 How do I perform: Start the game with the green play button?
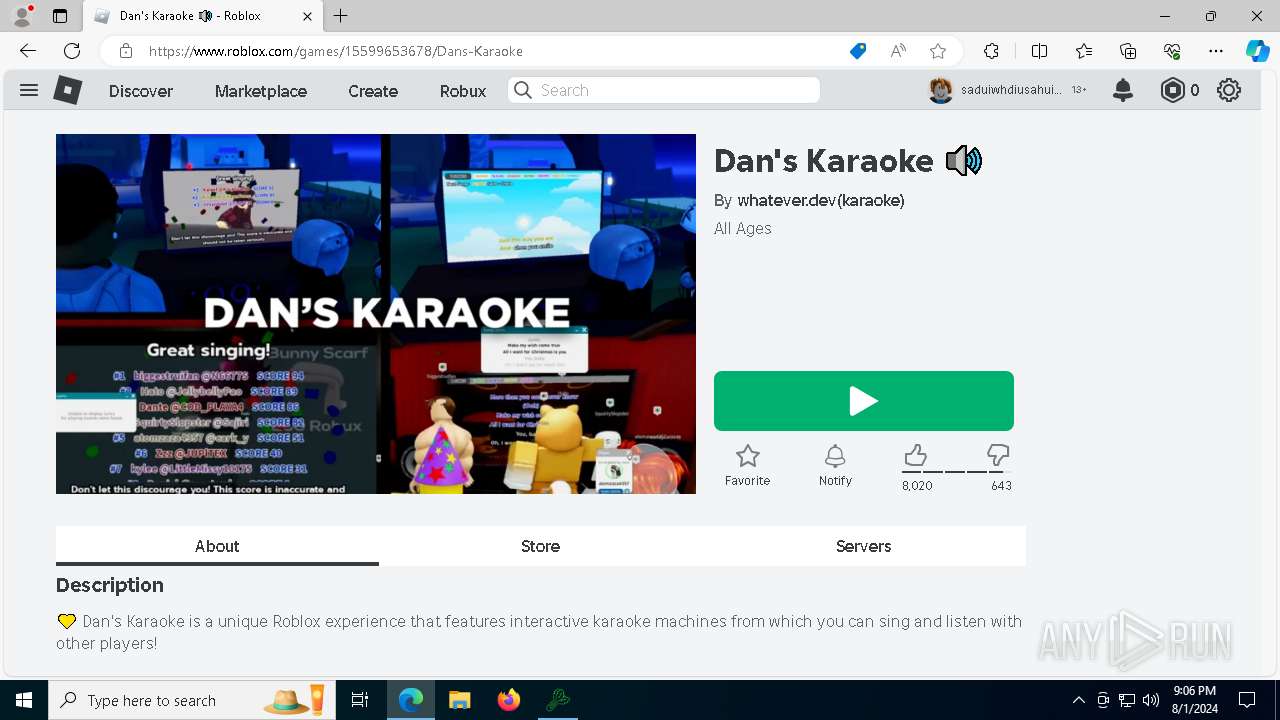864,401
